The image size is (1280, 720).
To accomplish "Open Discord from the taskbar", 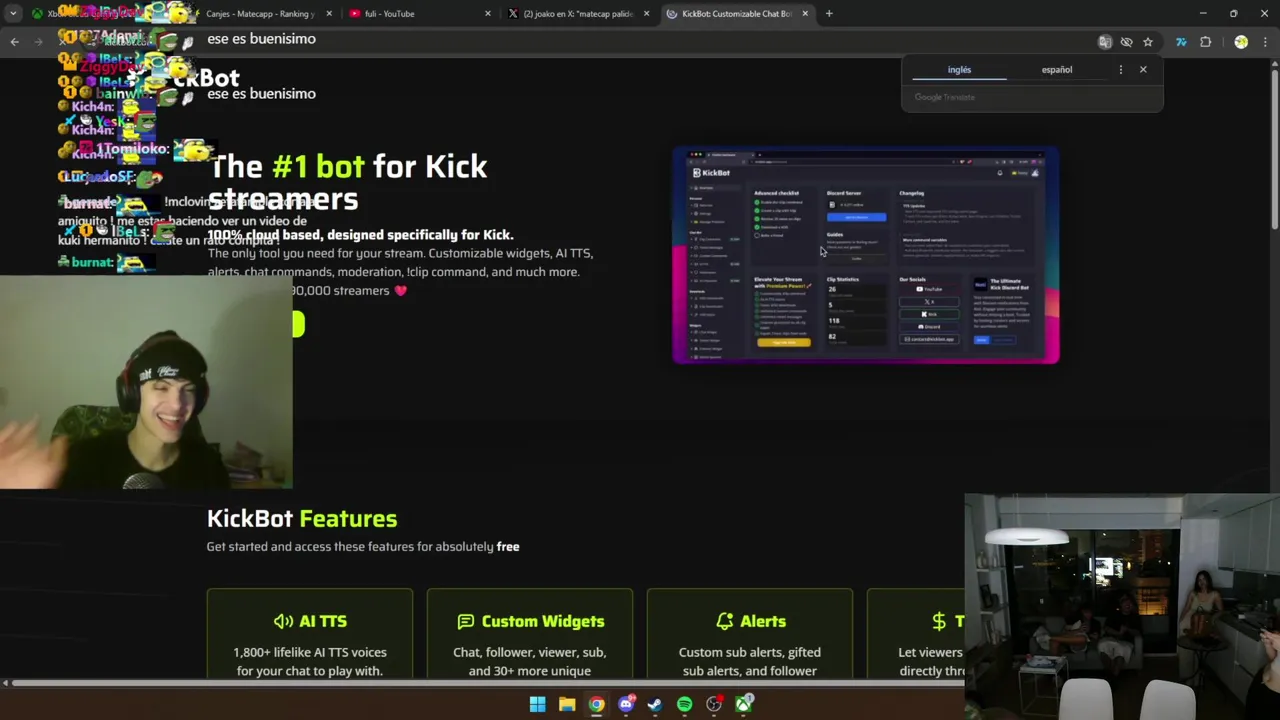I will click(x=626, y=705).
